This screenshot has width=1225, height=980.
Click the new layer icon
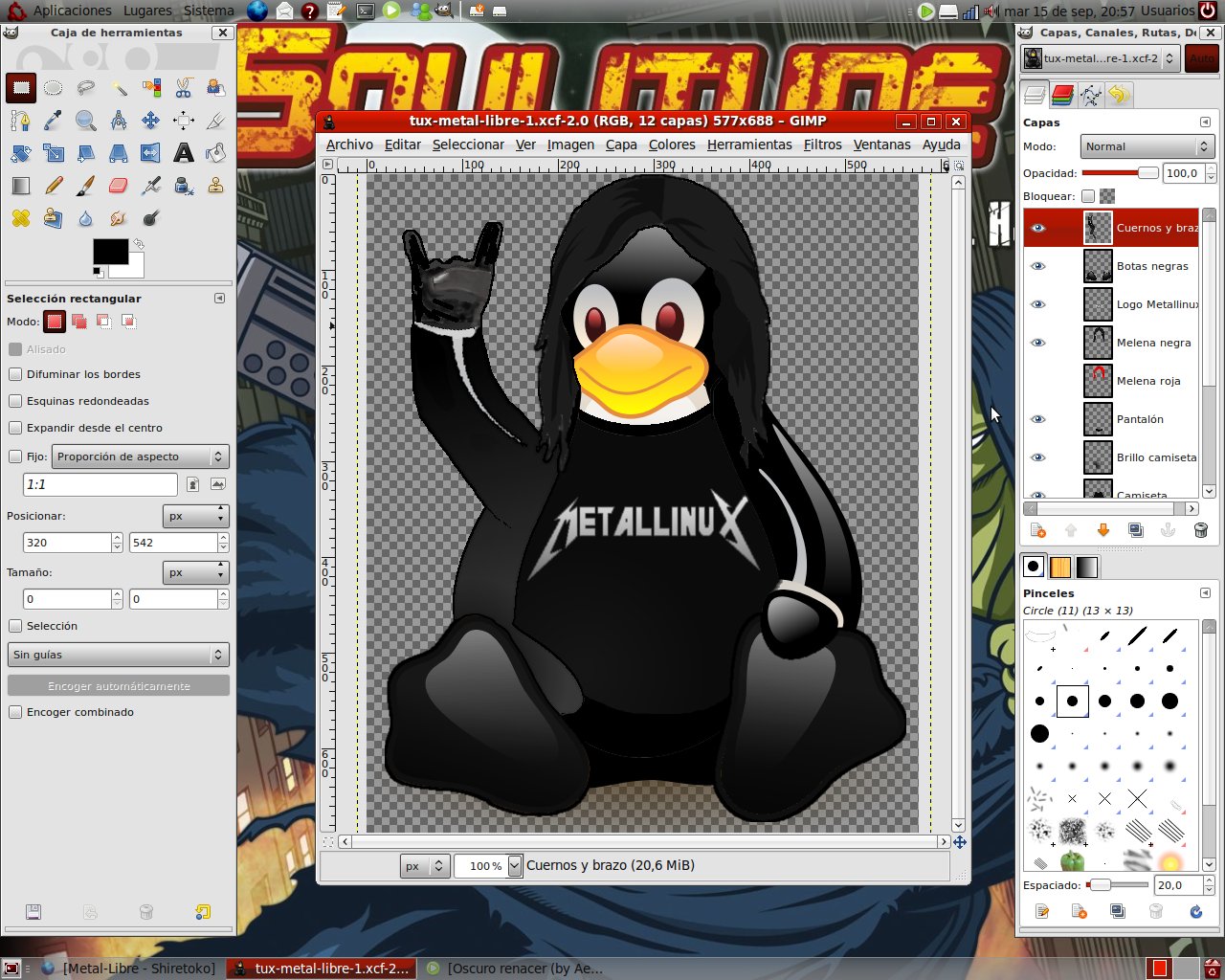coord(1038,530)
